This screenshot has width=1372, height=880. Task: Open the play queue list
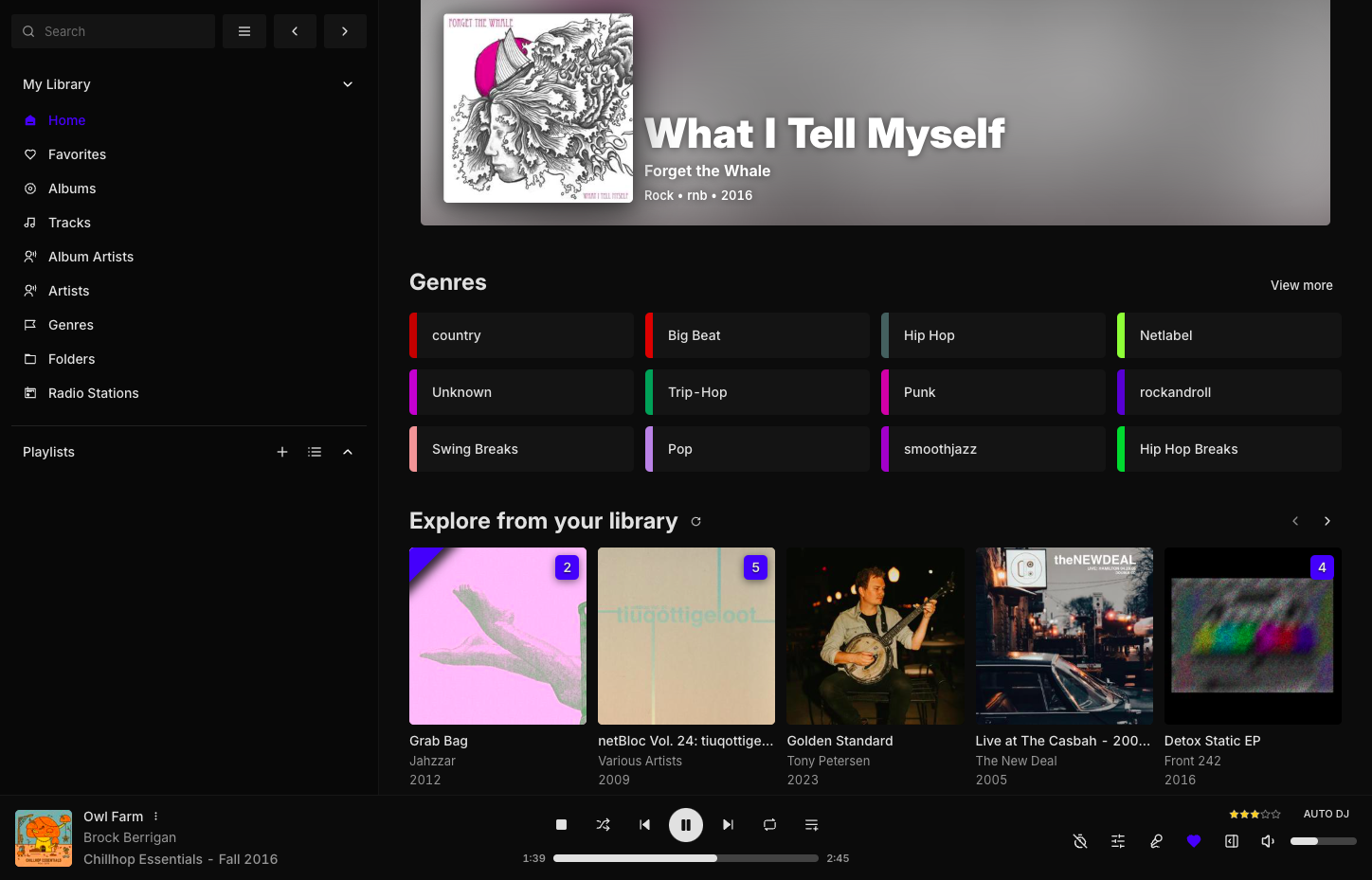[811, 825]
